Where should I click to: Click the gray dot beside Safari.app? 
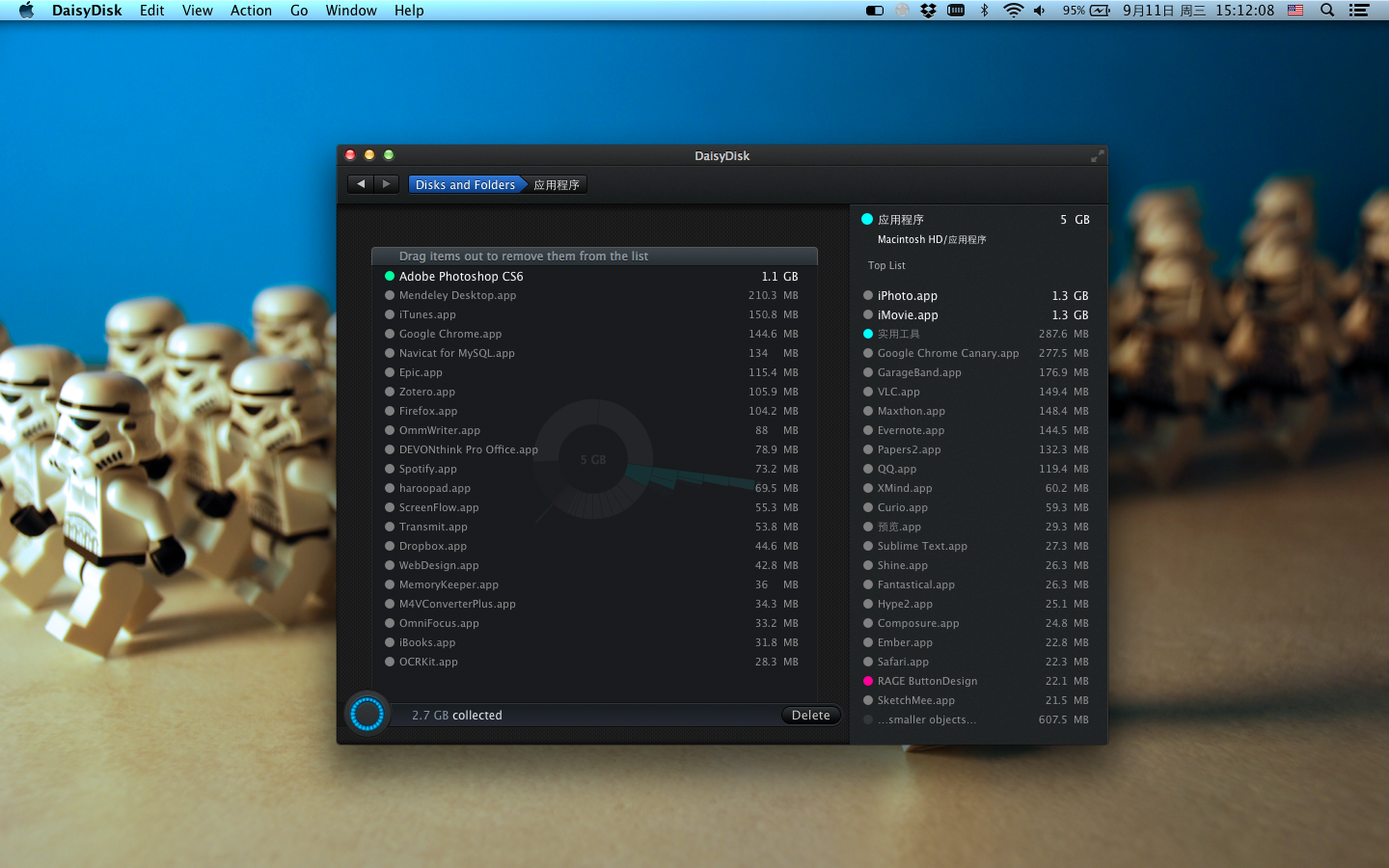868,662
